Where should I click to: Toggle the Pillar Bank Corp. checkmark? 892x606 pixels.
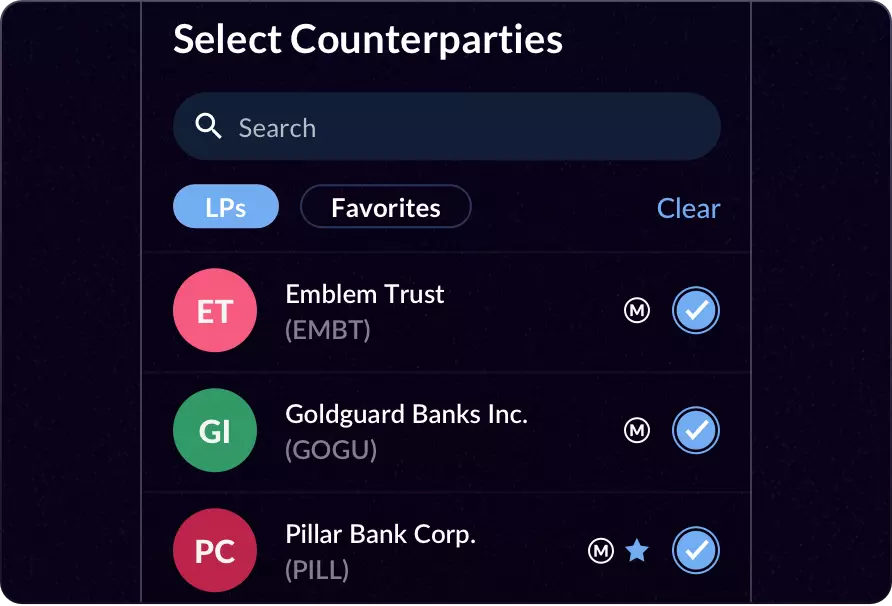point(696,550)
